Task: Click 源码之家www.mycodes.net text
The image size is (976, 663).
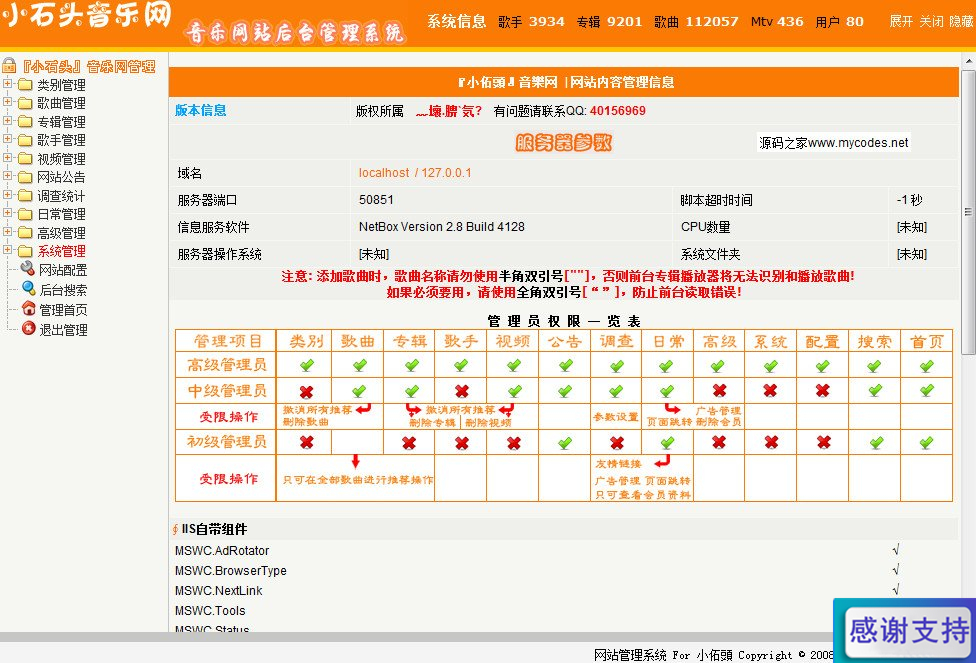Action: [x=833, y=143]
